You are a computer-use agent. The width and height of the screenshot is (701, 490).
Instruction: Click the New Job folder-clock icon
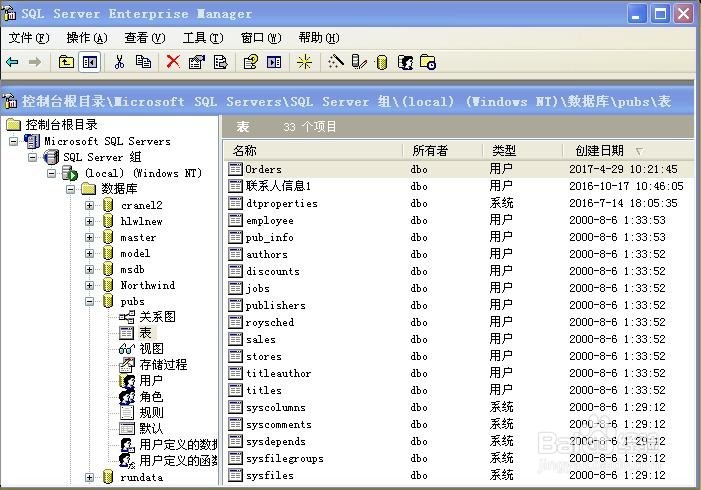coord(428,62)
